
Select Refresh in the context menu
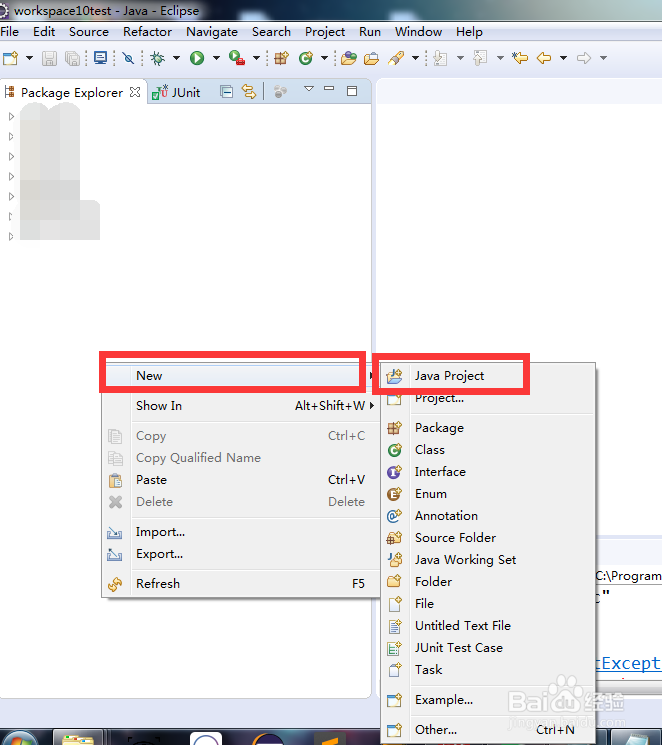tap(240, 583)
